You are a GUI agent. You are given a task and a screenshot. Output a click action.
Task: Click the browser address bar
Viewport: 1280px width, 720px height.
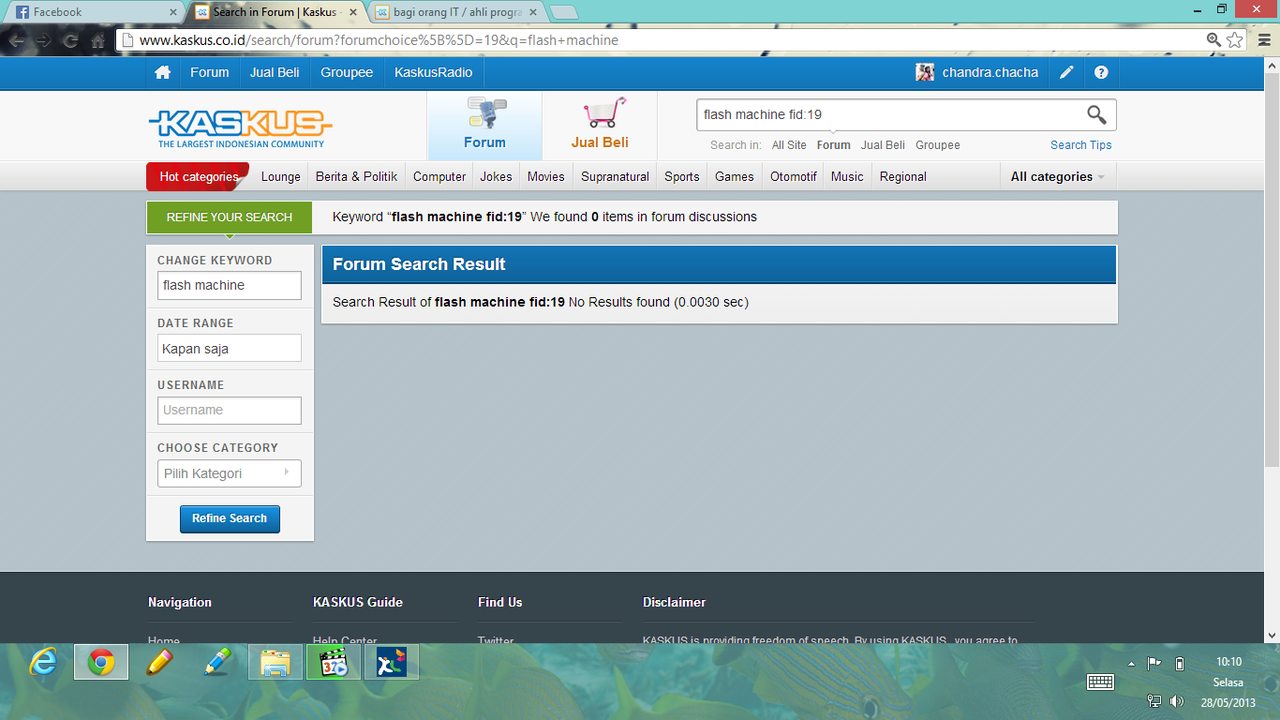pyautogui.click(x=660, y=41)
